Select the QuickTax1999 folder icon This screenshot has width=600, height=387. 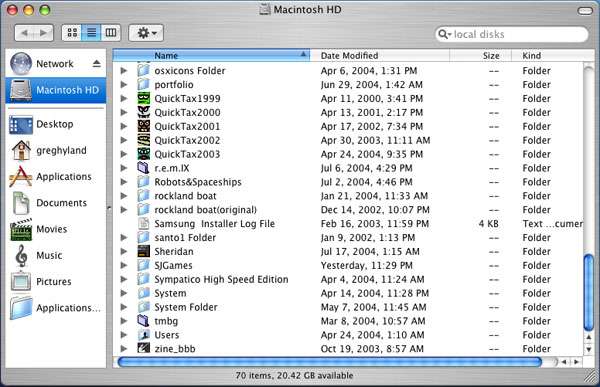[143, 98]
